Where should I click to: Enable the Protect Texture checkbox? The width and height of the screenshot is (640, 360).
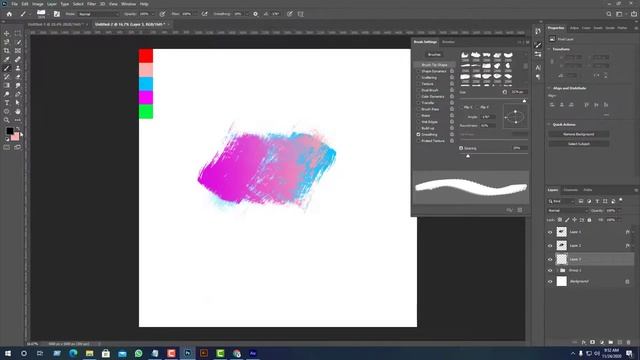[x=418, y=141]
